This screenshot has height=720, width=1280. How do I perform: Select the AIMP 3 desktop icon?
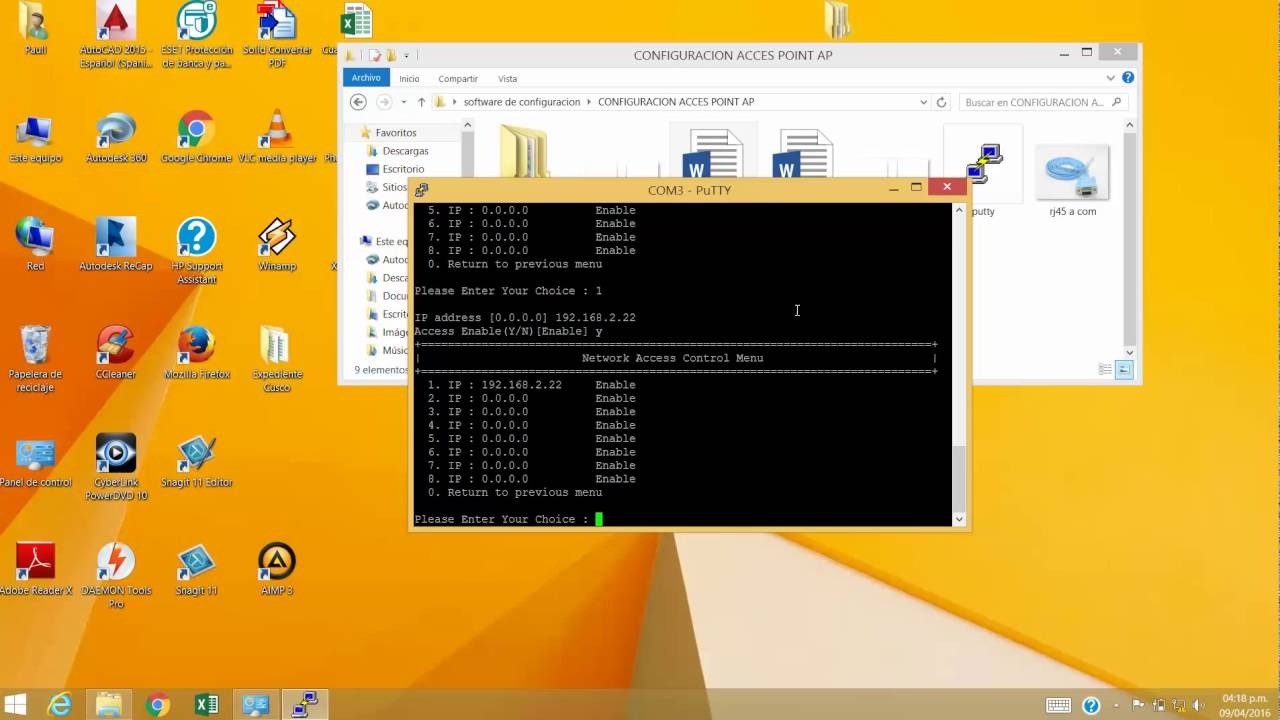(x=276, y=570)
